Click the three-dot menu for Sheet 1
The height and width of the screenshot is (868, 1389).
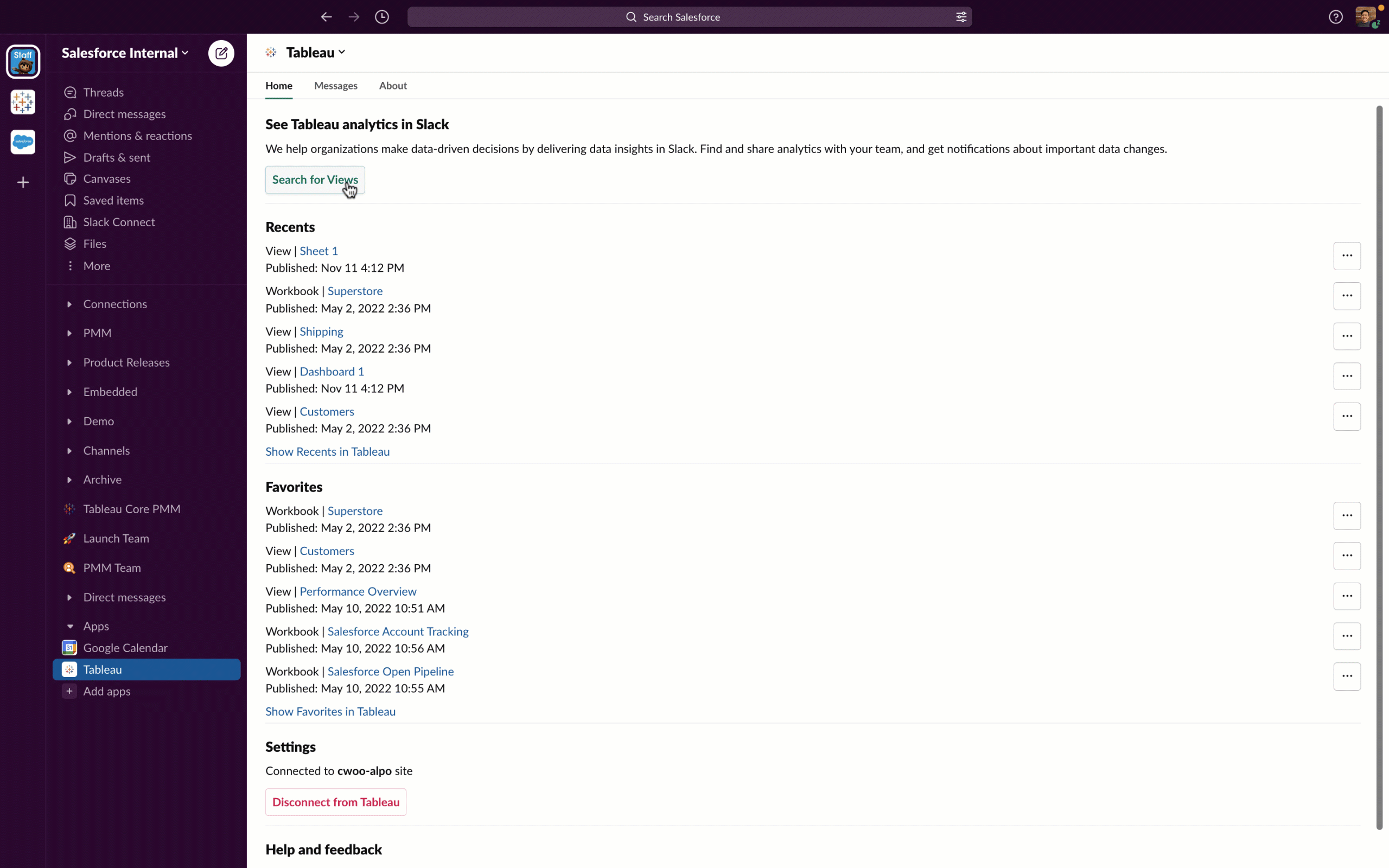(x=1347, y=255)
